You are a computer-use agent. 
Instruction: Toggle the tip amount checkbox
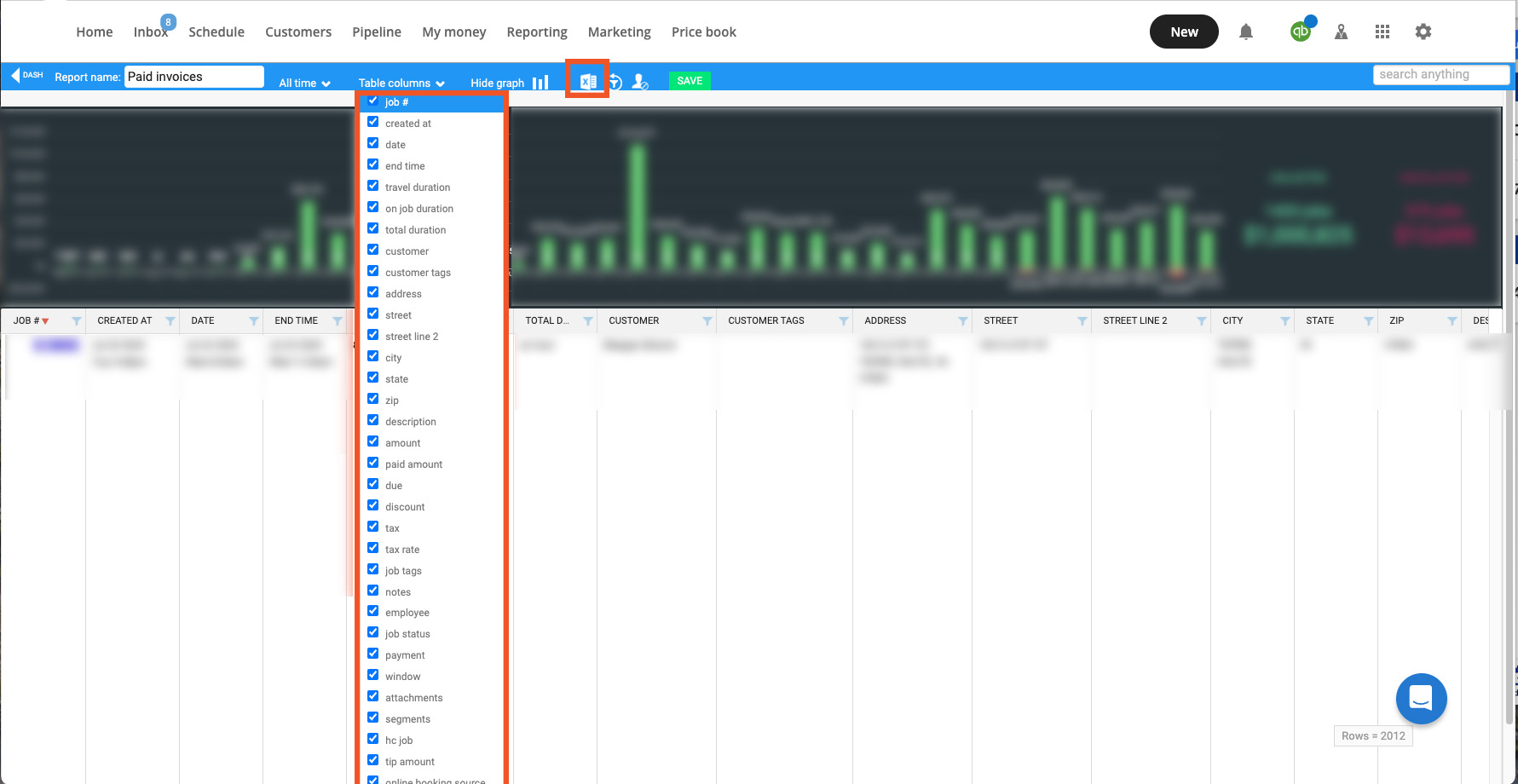[x=373, y=760]
